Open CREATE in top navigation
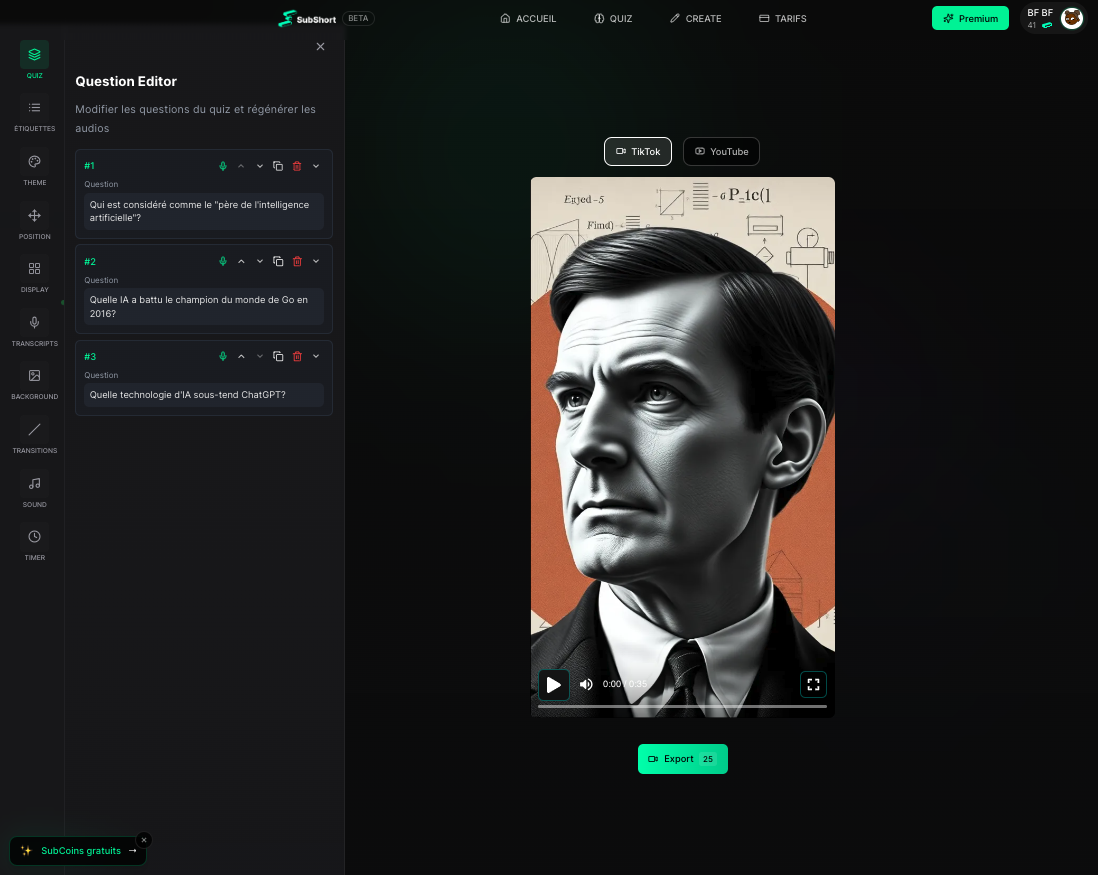 point(695,19)
